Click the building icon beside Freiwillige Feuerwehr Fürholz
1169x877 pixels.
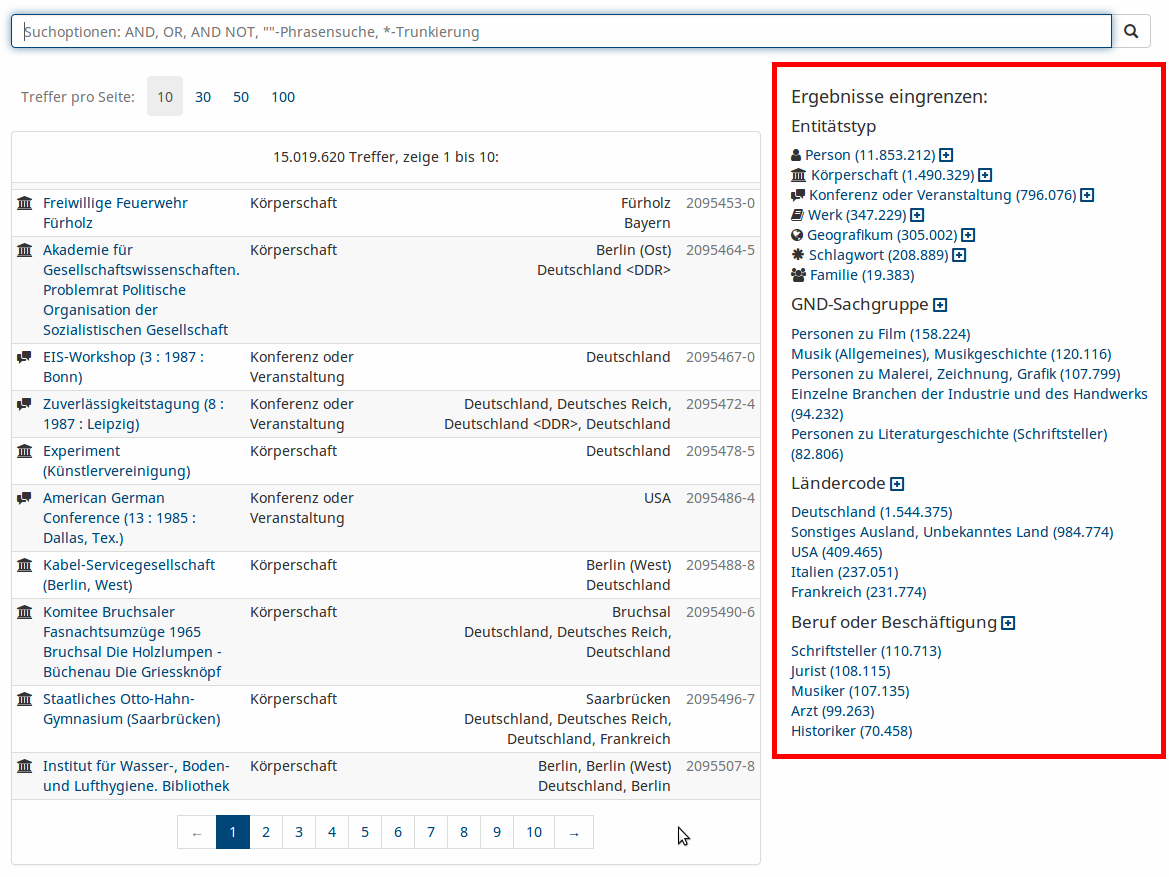(25, 203)
